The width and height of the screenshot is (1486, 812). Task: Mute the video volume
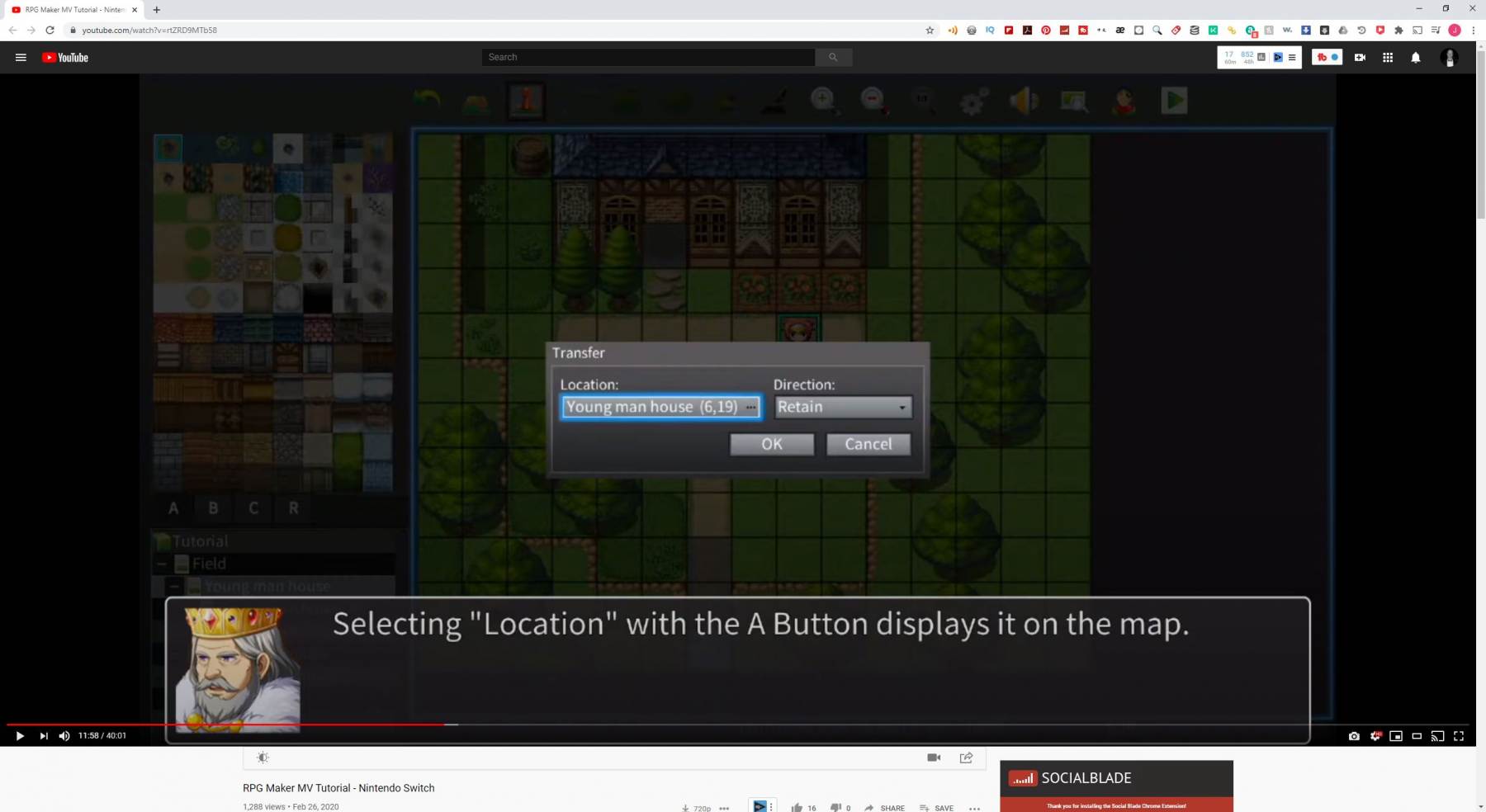click(x=64, y=736)
